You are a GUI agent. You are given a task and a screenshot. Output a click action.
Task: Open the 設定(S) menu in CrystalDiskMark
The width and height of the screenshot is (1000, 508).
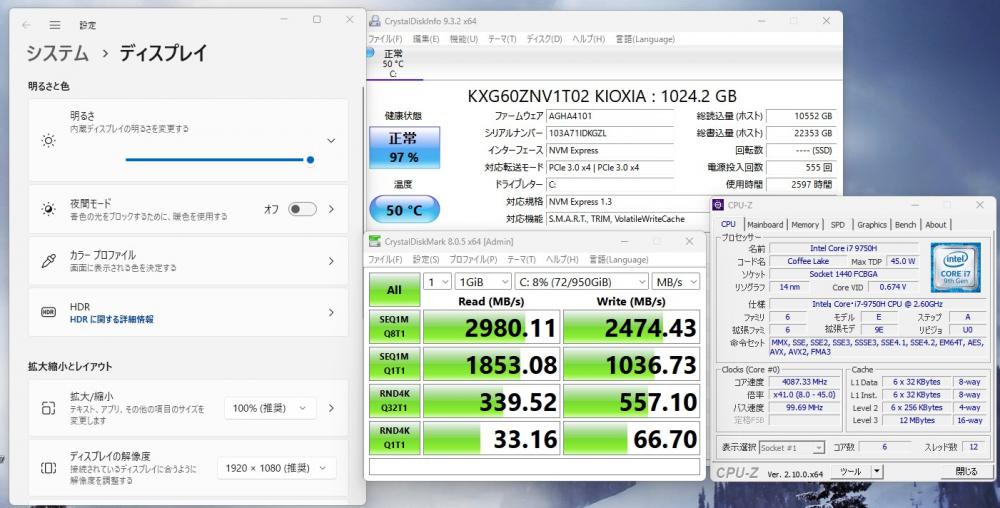(426, 259)
